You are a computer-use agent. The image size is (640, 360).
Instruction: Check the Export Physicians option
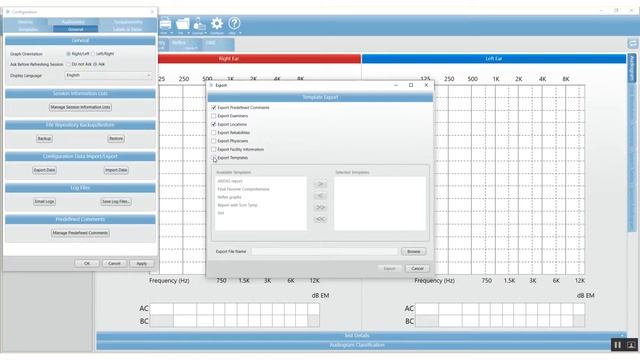click(x=213, y=141)
